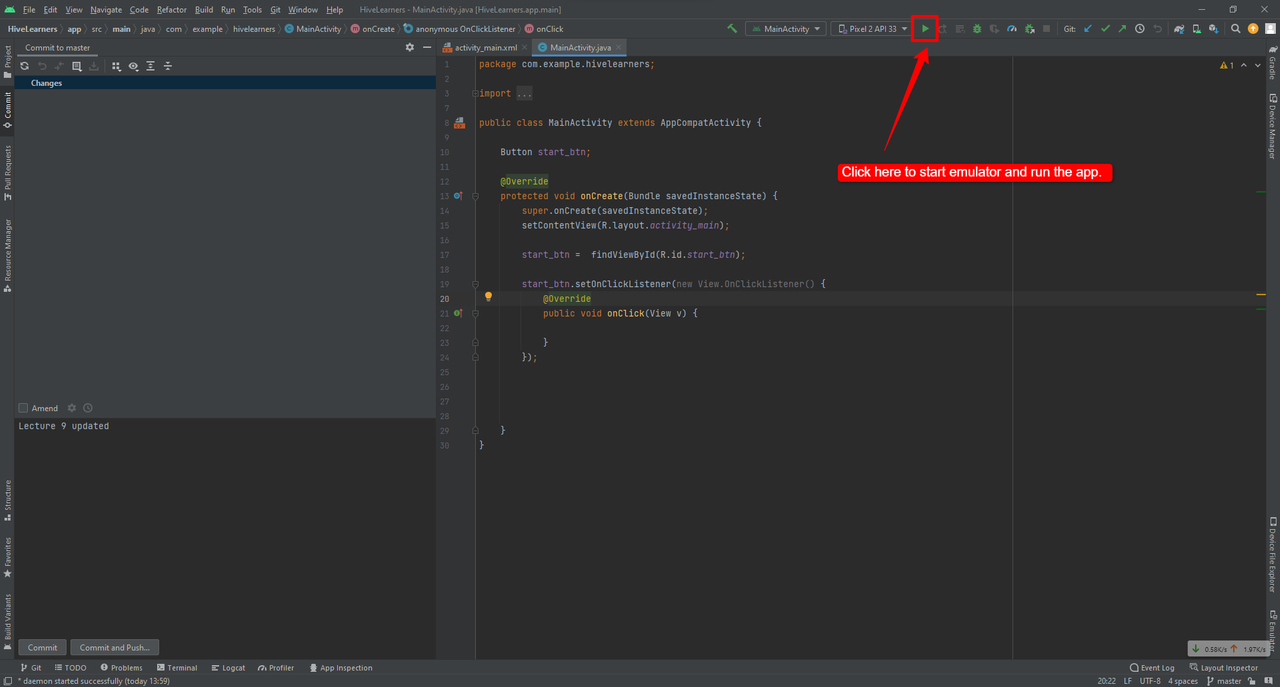Open the SDK Manager icon
The width and height of the screenshot is (1280, 687).
click(1213, 29)
